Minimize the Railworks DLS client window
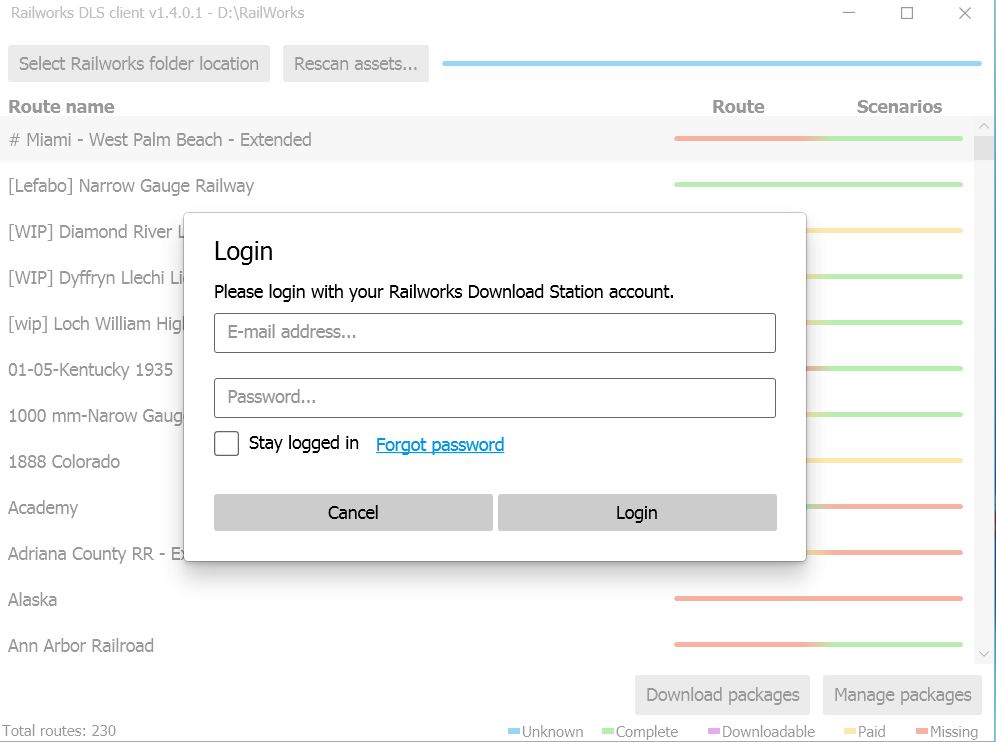 click(849, 13)
